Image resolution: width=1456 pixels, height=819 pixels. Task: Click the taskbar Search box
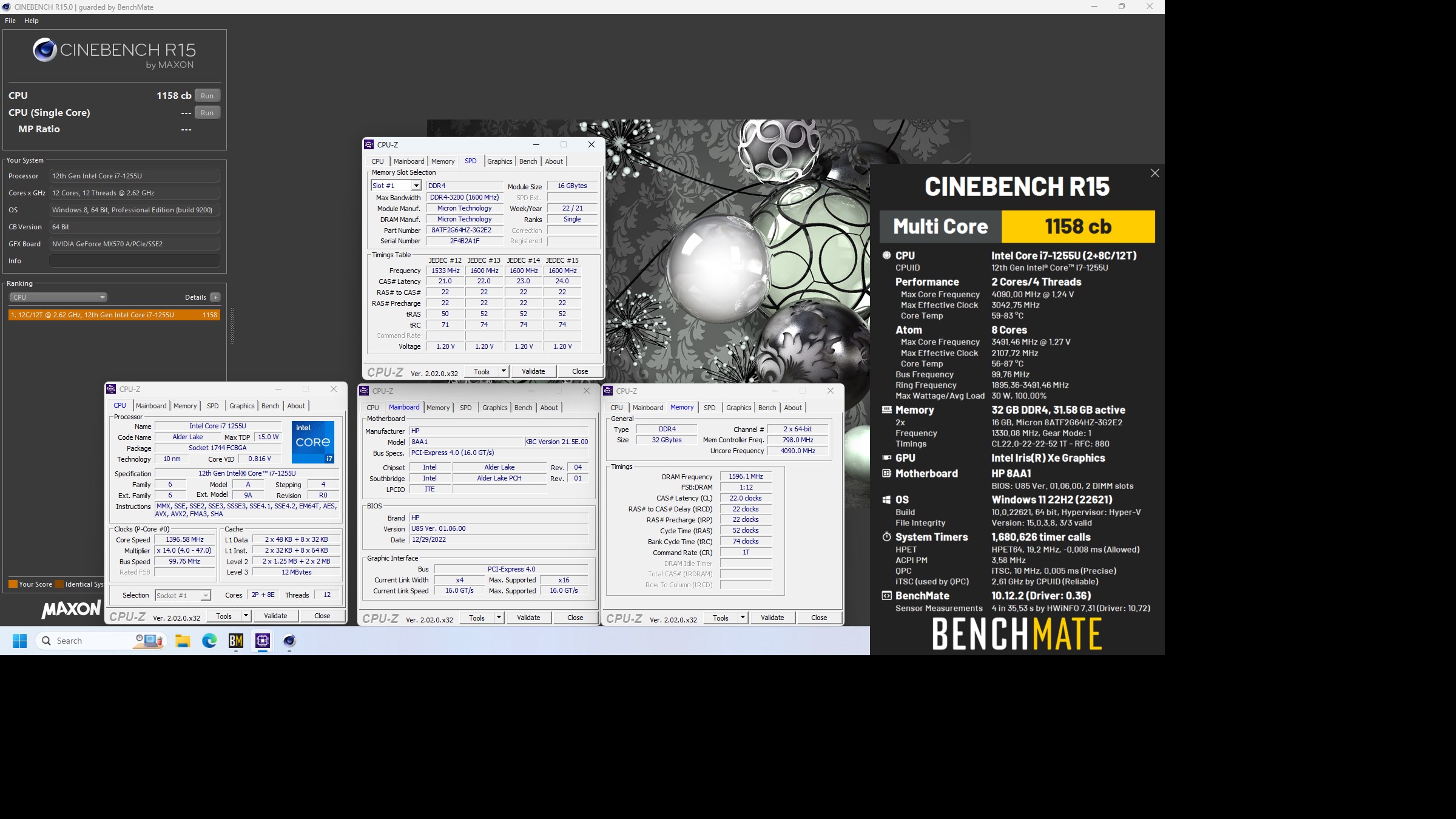(x=101, y=641)
